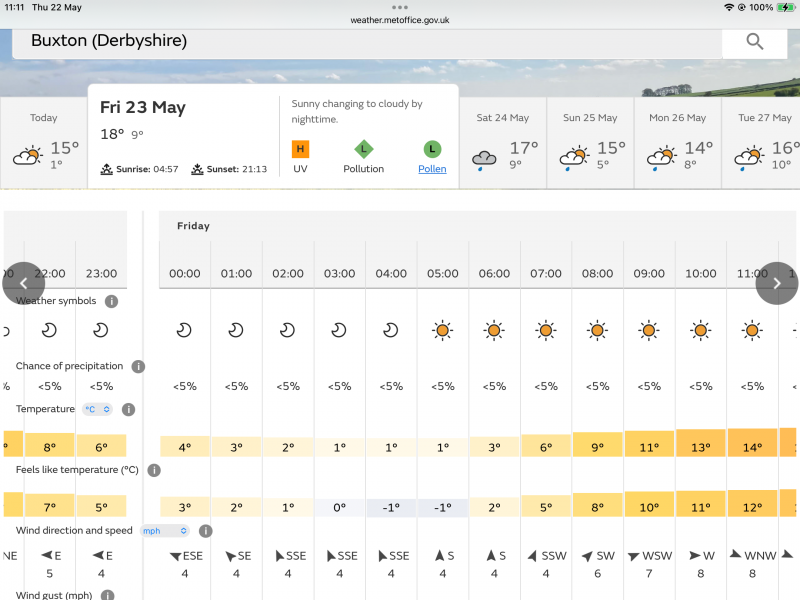The width and height of the screenshot is (800, 600).
Task: Switch to Sun 25 May forecast tab
Action: pos(590,142)
